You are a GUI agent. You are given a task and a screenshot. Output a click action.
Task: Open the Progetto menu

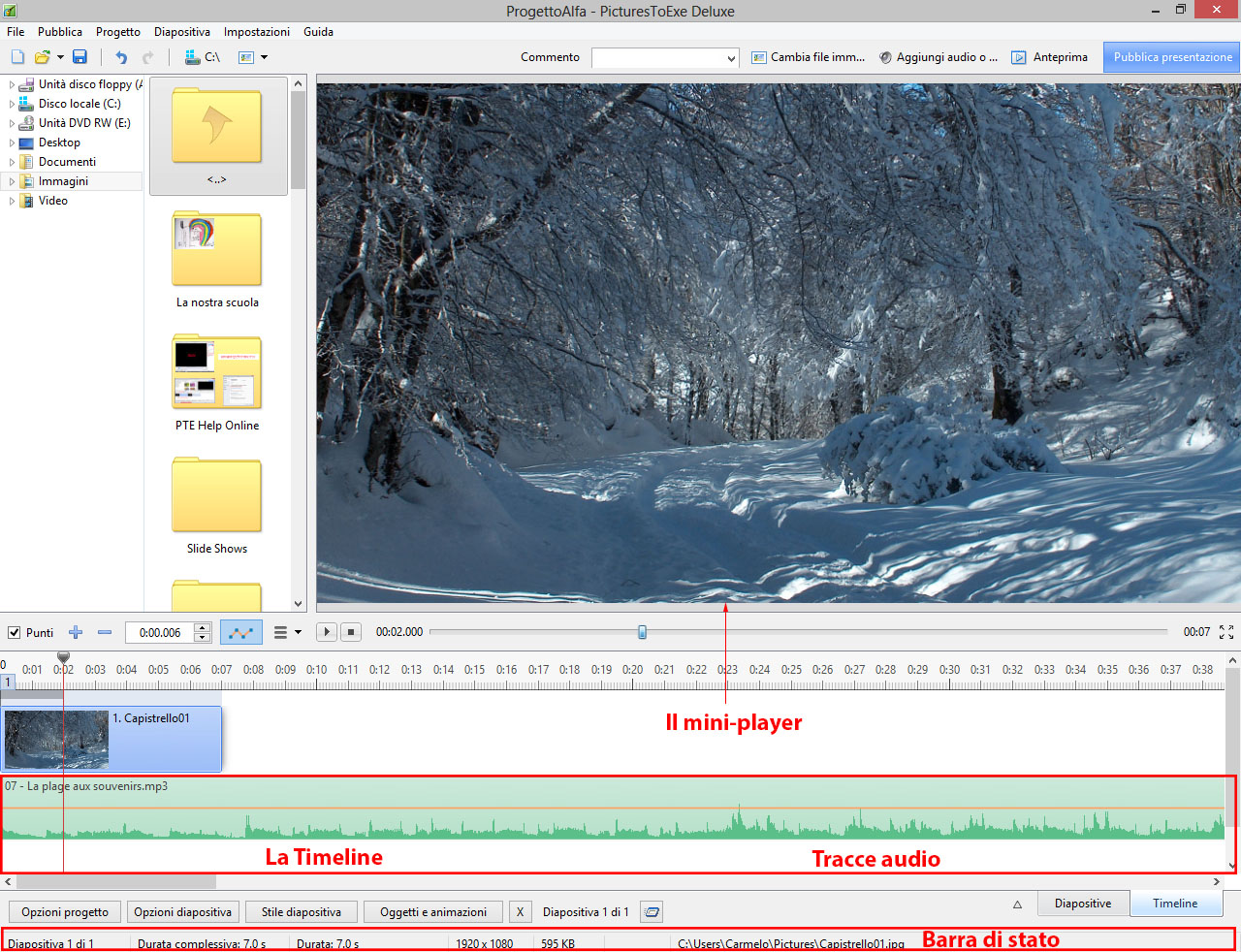click(118, 32)
